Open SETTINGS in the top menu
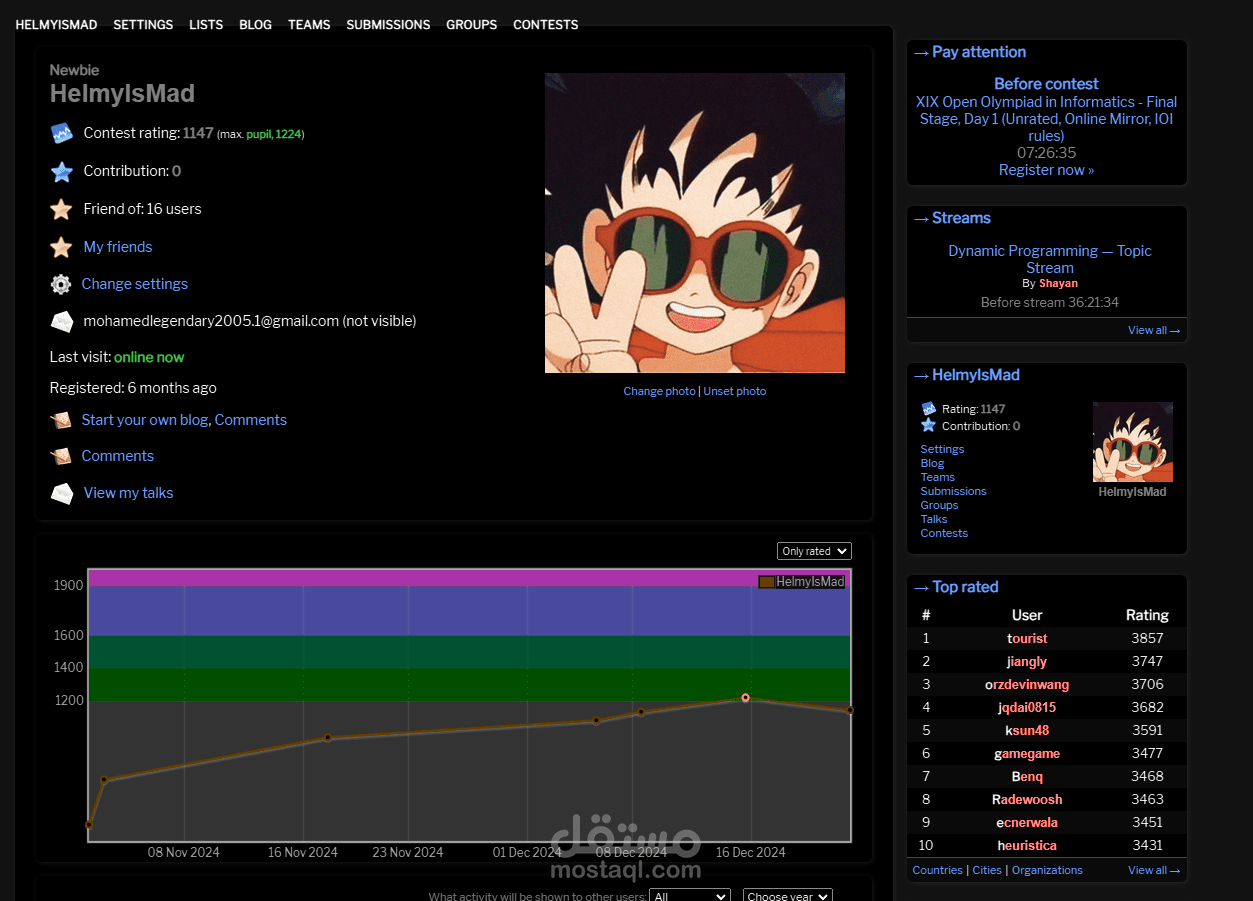The width and height of the screenshot is (1253, 901). click(x=143, y=25)
